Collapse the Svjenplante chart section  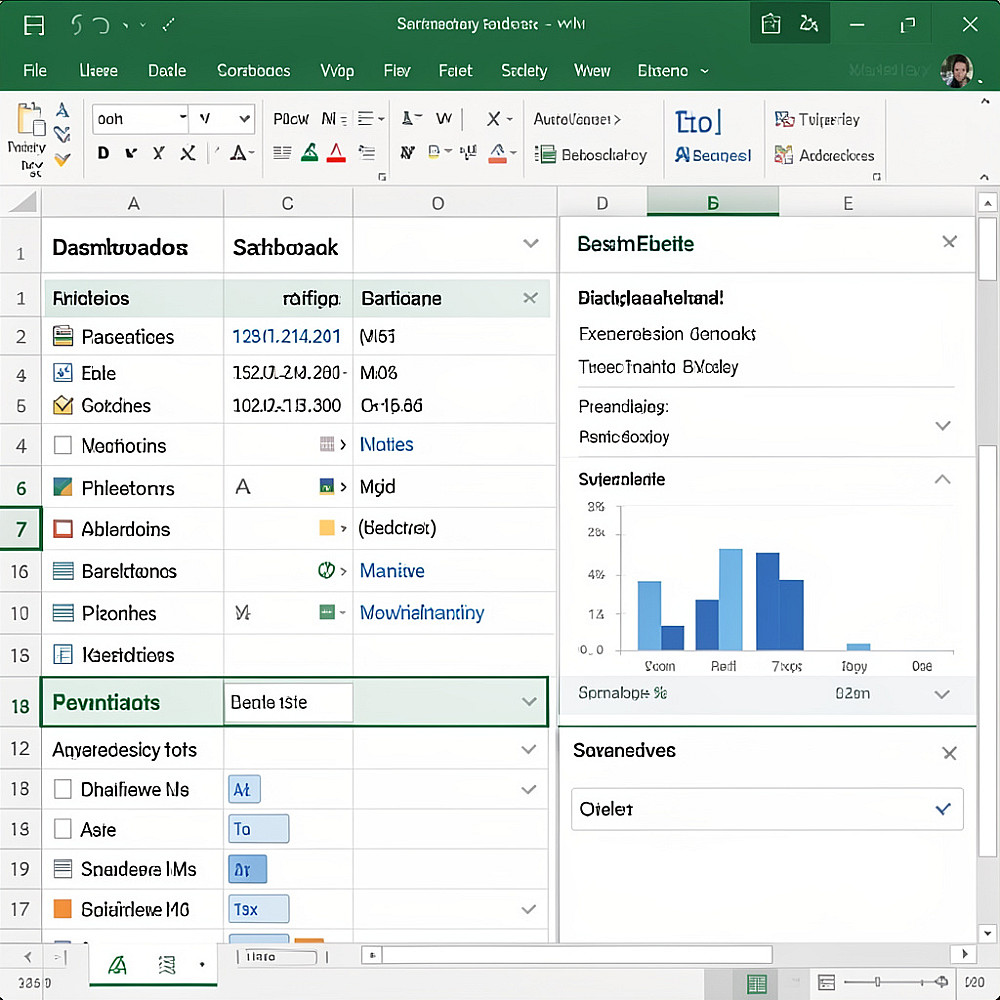[943, 480]
